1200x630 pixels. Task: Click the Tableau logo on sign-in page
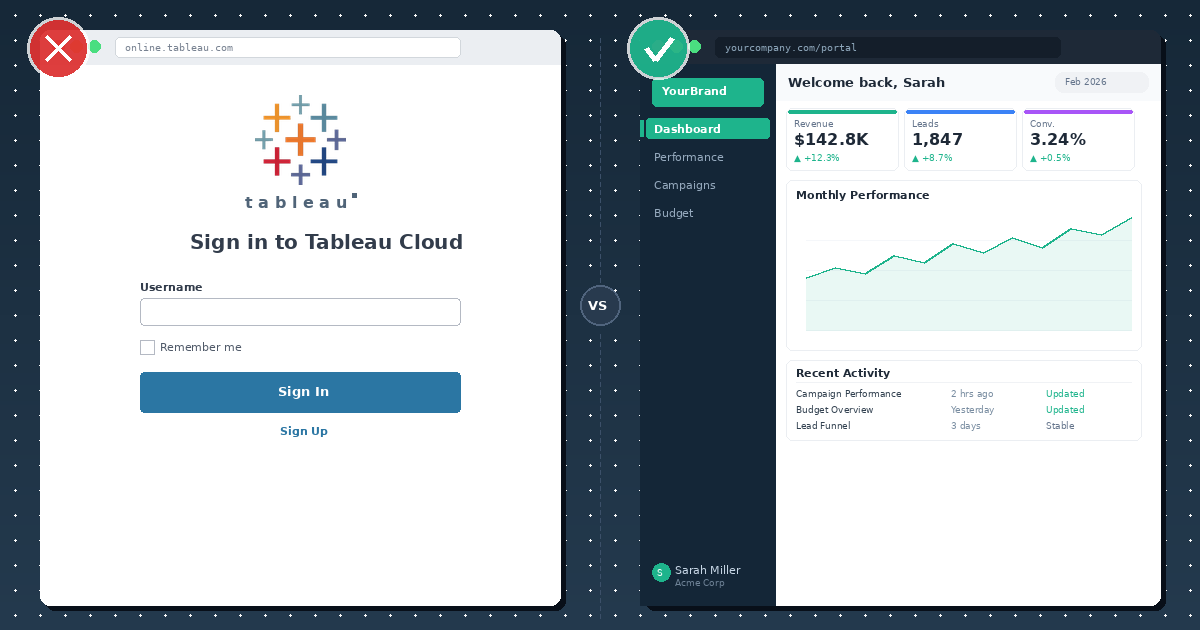pos(300,152)
